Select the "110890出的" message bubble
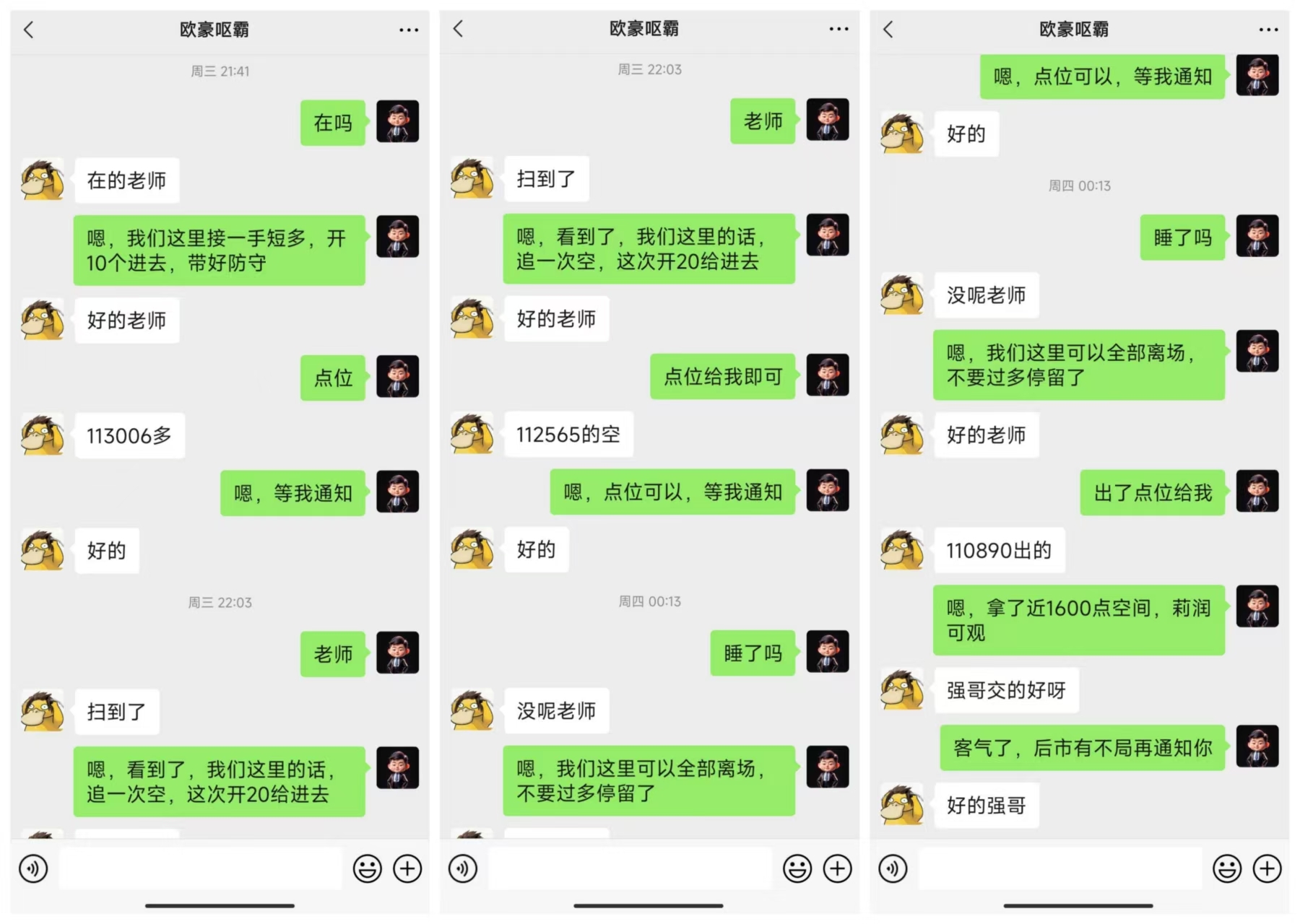This screenshot has width=1300, height=924. point(999,551)
